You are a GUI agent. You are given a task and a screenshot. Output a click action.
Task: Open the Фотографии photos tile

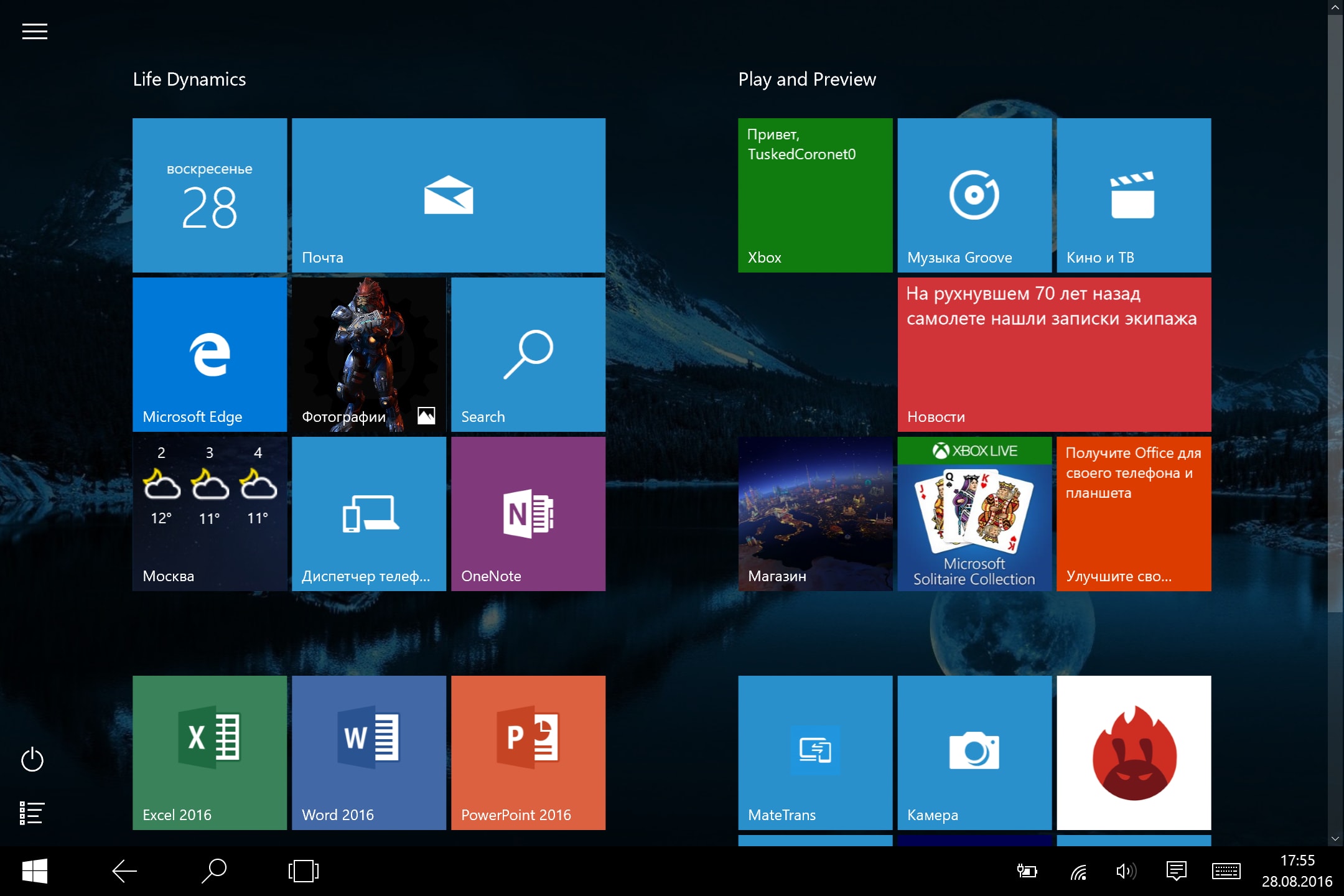click(x=369, y=355)
